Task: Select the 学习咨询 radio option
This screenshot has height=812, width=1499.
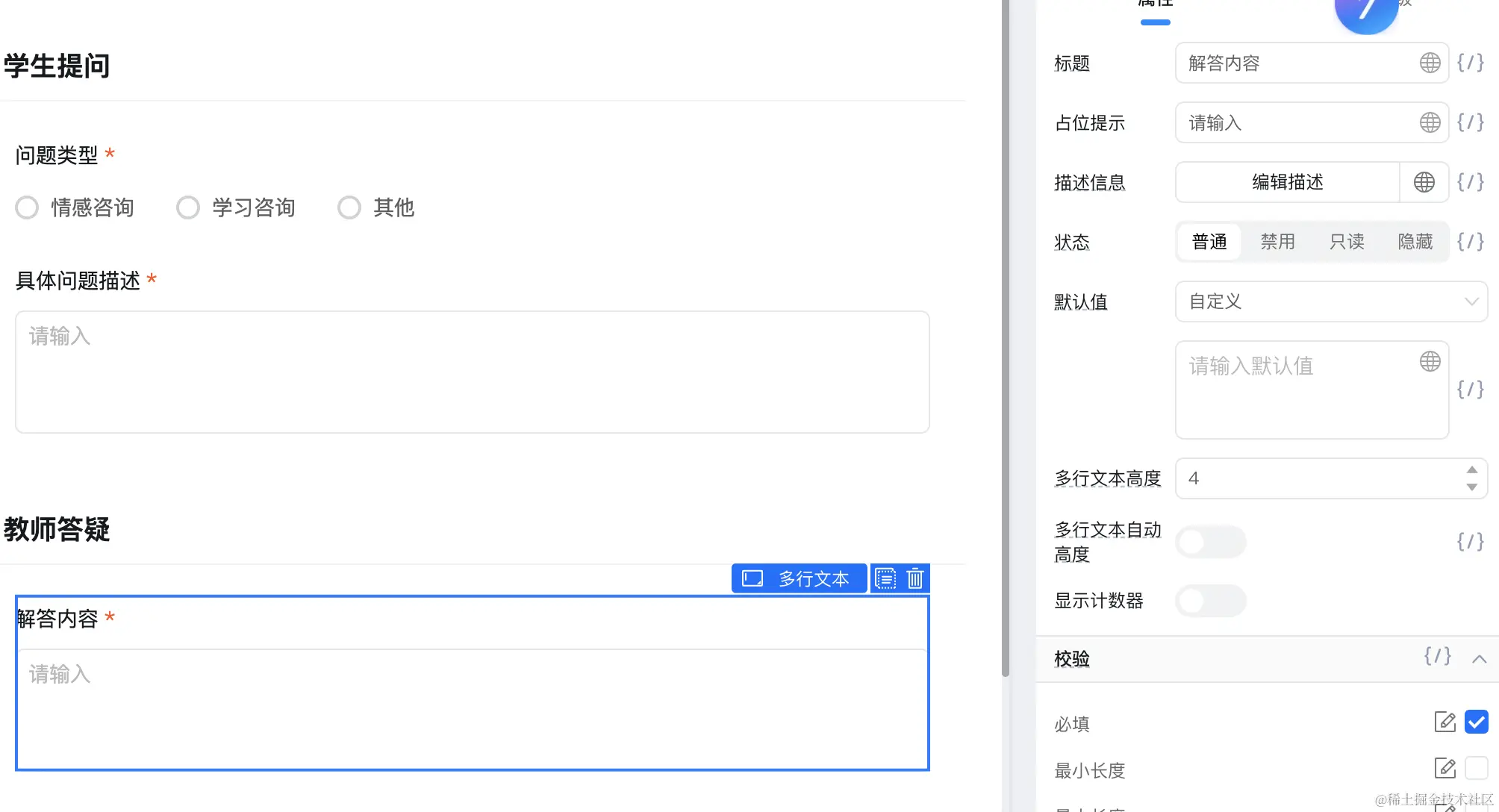Action: pyautogui.click(x=188, y=207)
